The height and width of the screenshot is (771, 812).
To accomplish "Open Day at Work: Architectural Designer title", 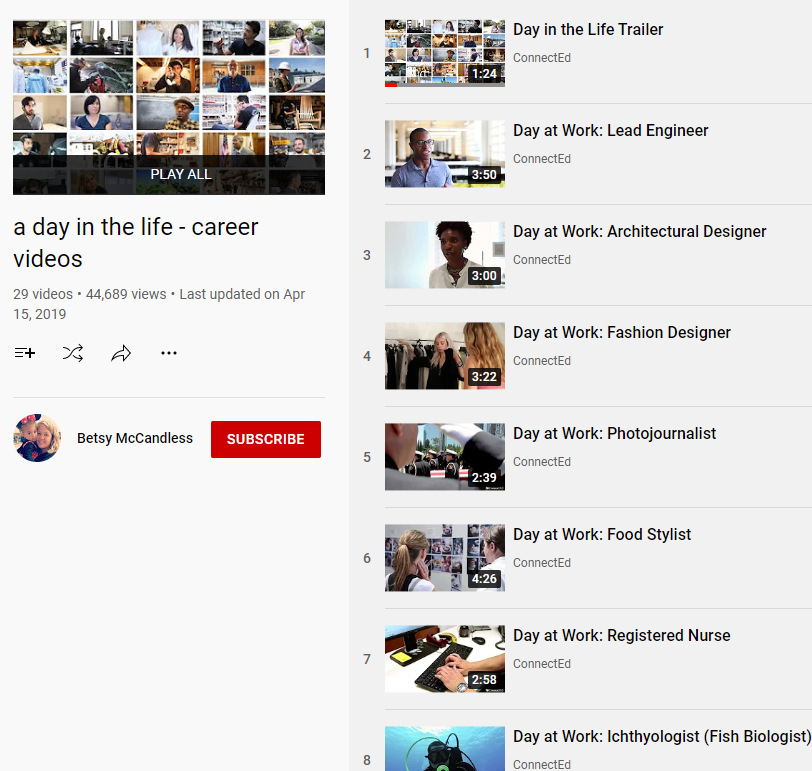I will pyautogui.click(x=639, y=231).
